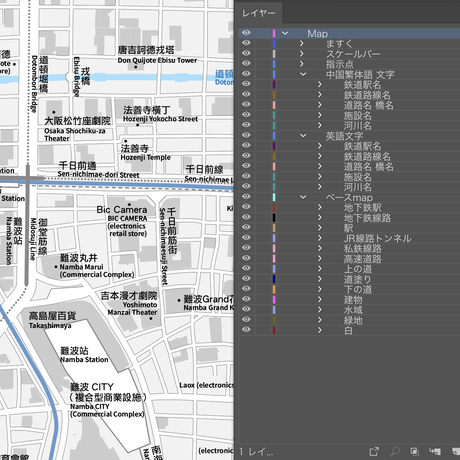This screenshot has width=460, height=460.
Task: Toggle the eye for 高速道路 layer
Action: tap(246, 258)
